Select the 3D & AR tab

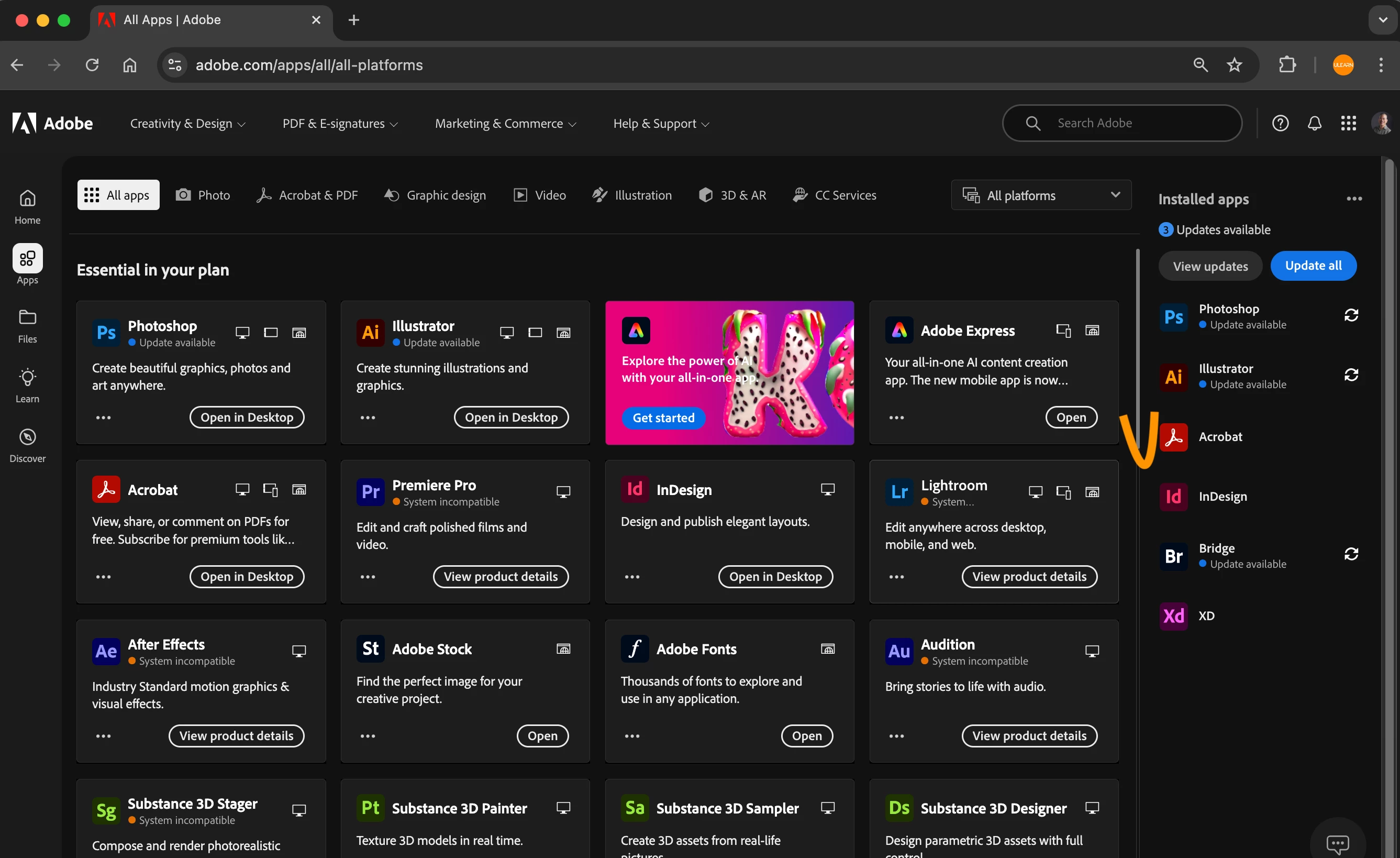732,195
